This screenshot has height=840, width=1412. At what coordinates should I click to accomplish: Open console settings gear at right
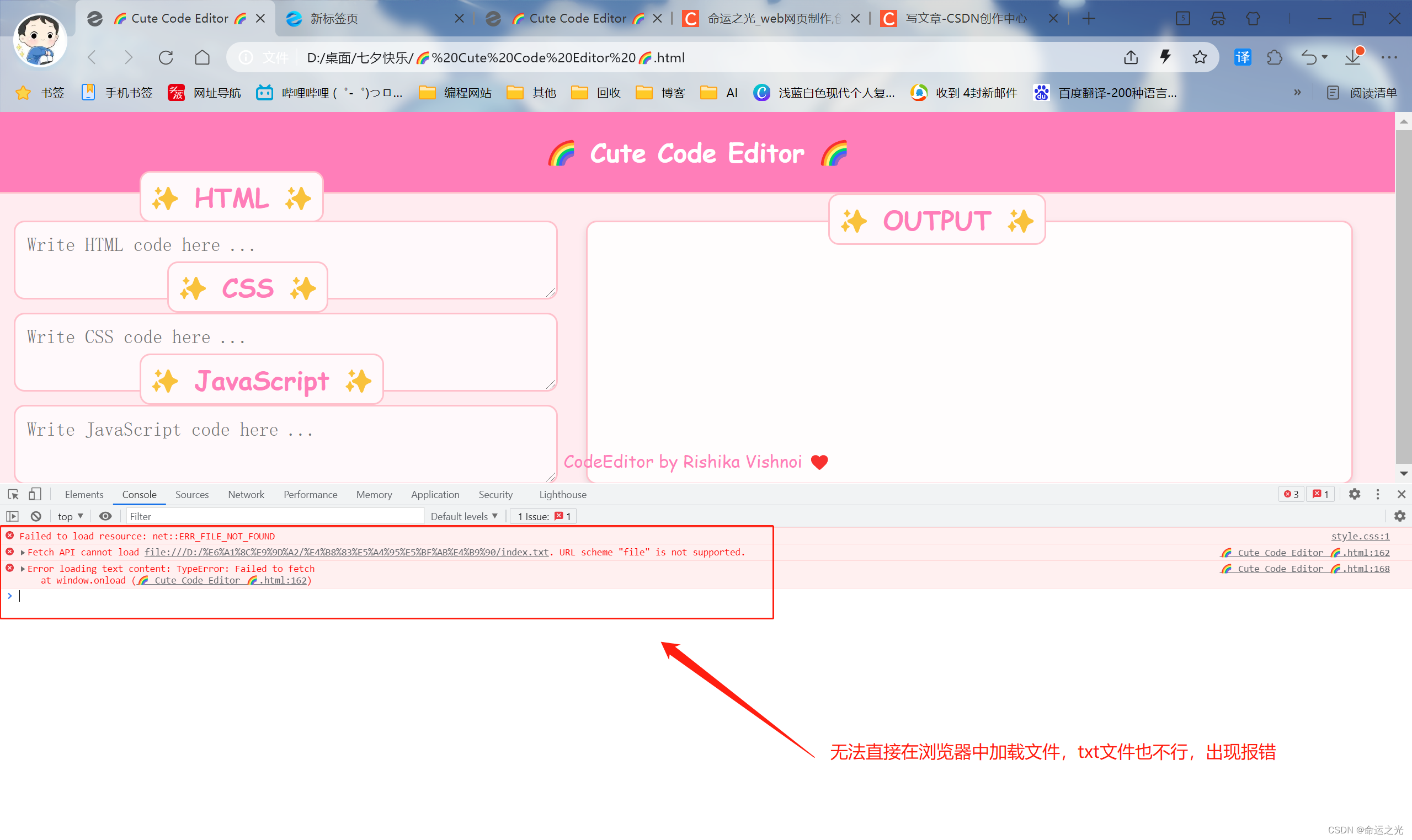[x=1399, y=516]
